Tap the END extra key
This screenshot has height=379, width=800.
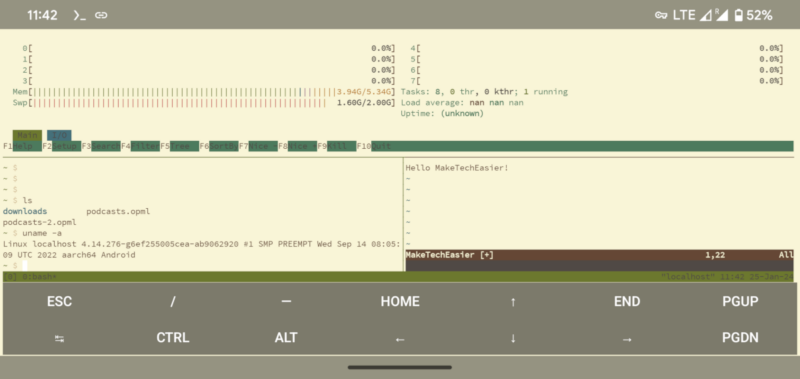tap(627, 301)
